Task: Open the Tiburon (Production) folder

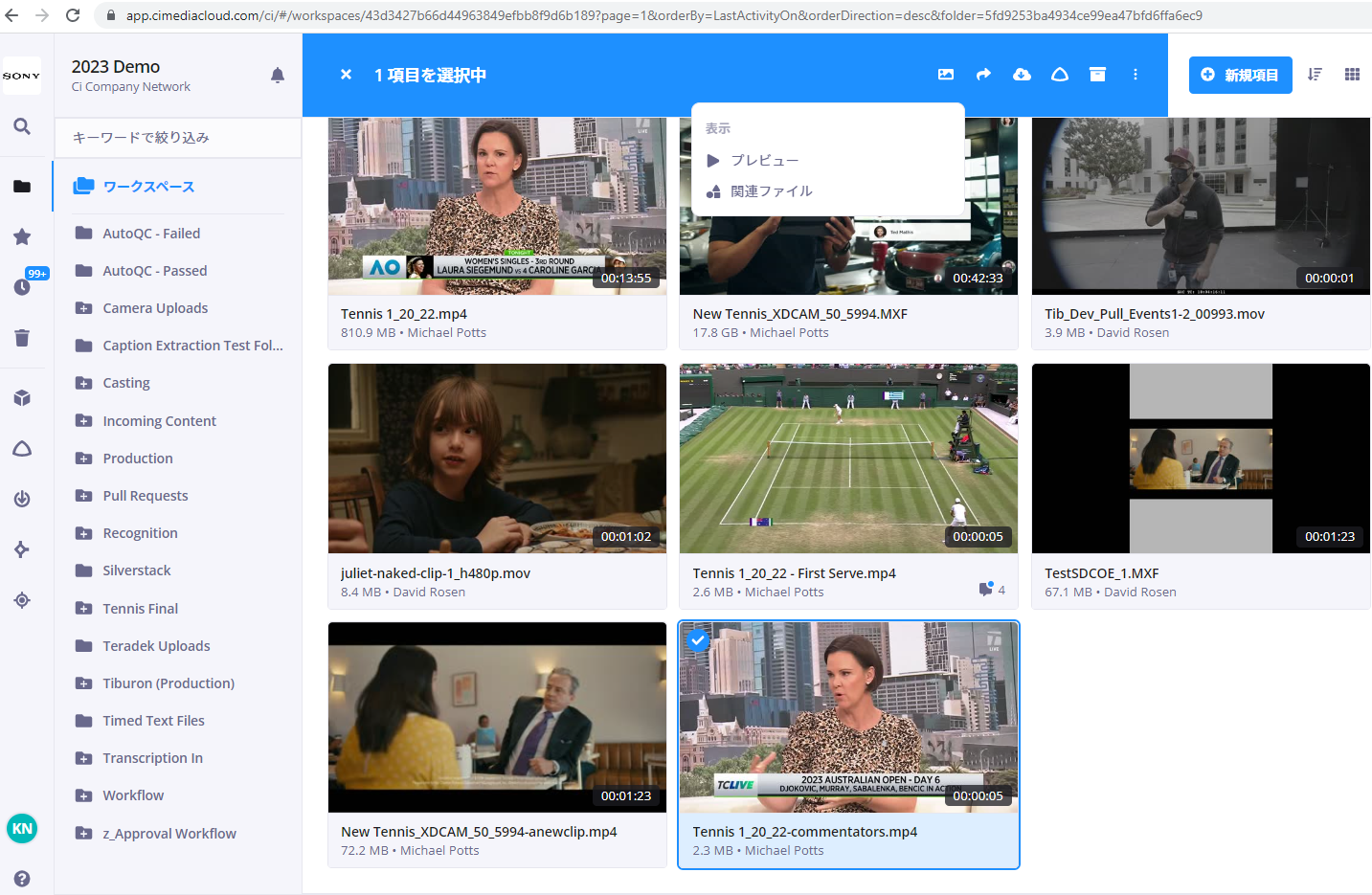Action: pos(169,683)
